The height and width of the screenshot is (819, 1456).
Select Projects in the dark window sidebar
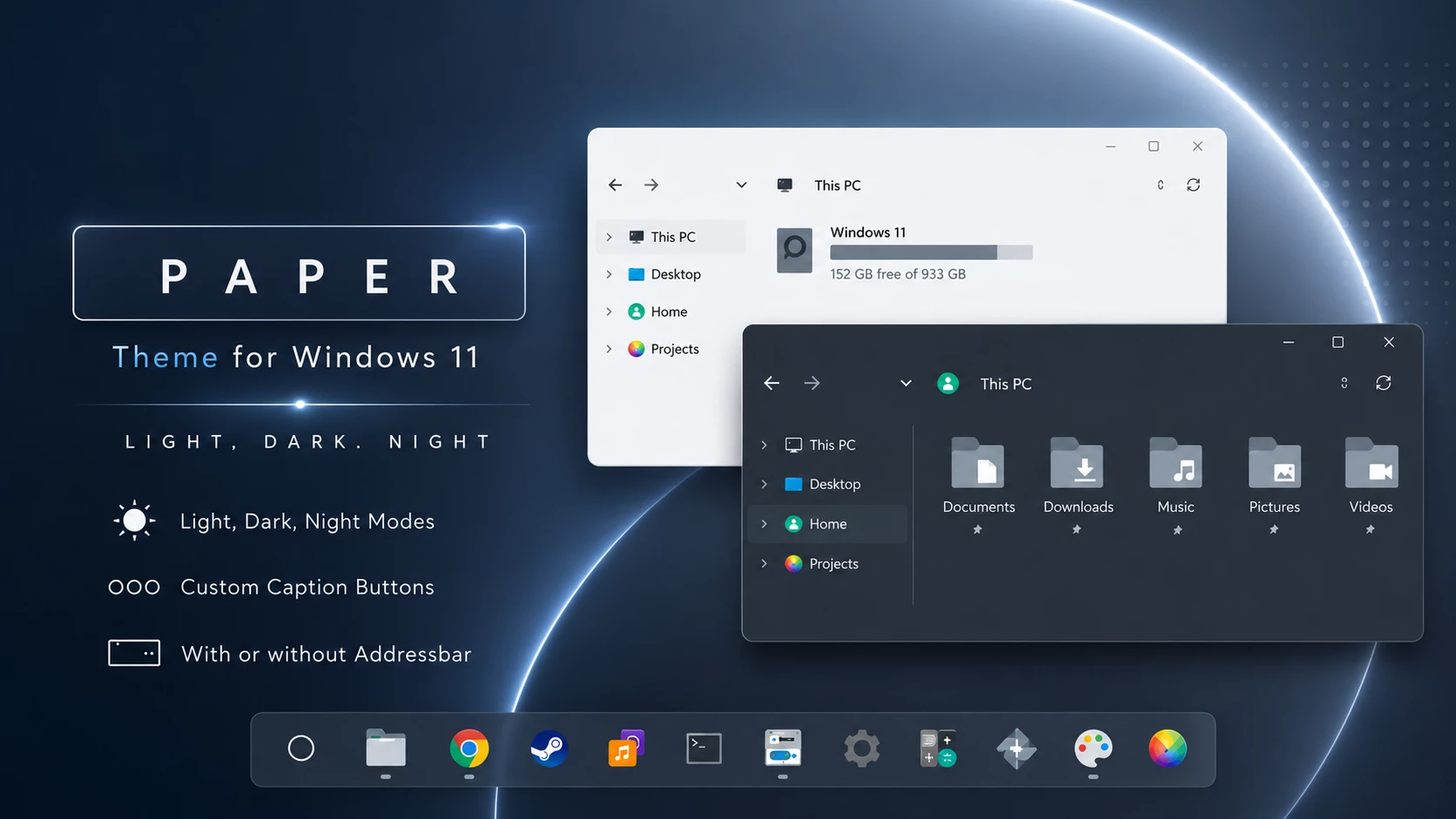tap(827, 563)
